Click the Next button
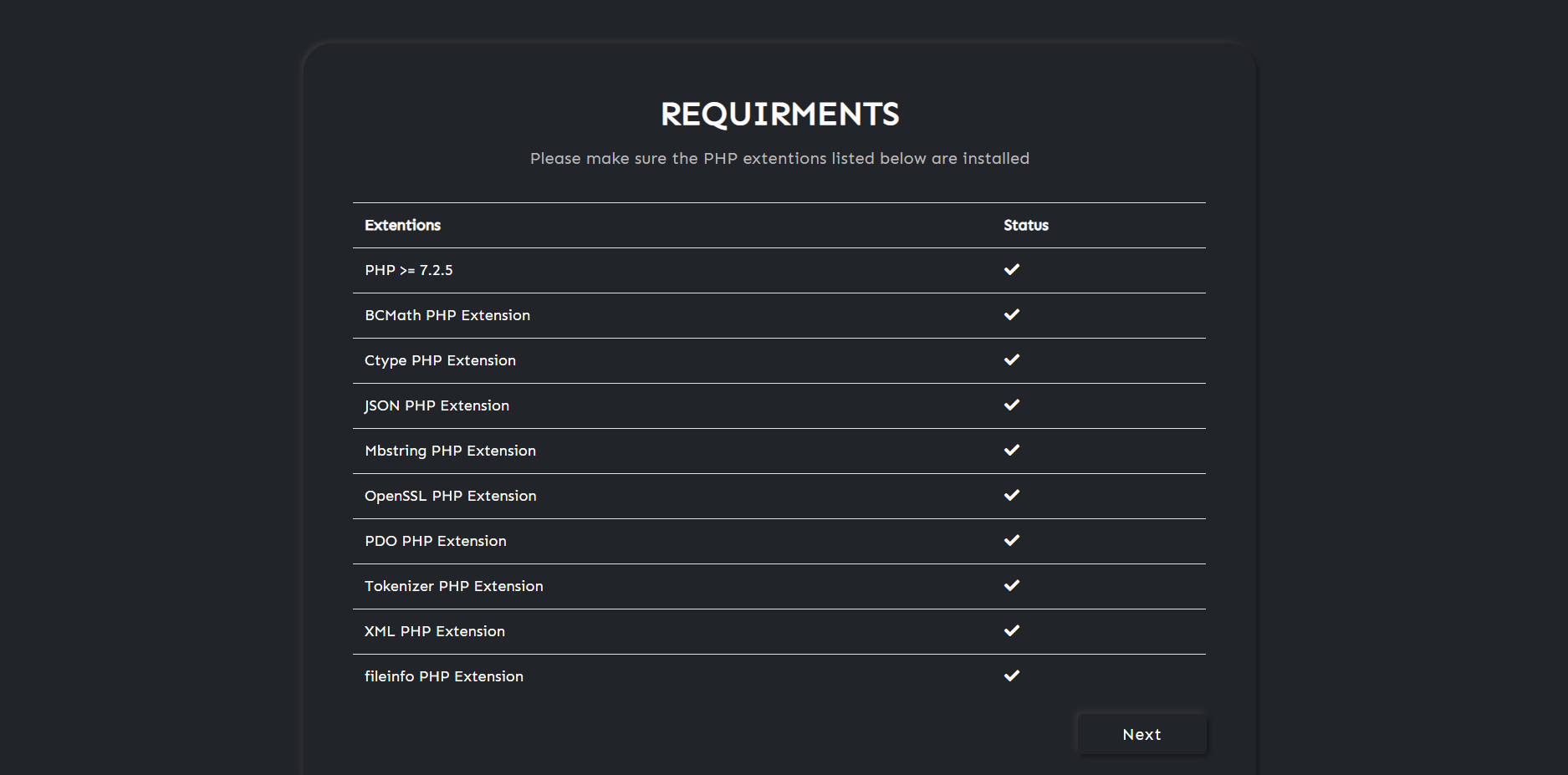This screenshot has width=1568, height=775. coord(1142,734)
